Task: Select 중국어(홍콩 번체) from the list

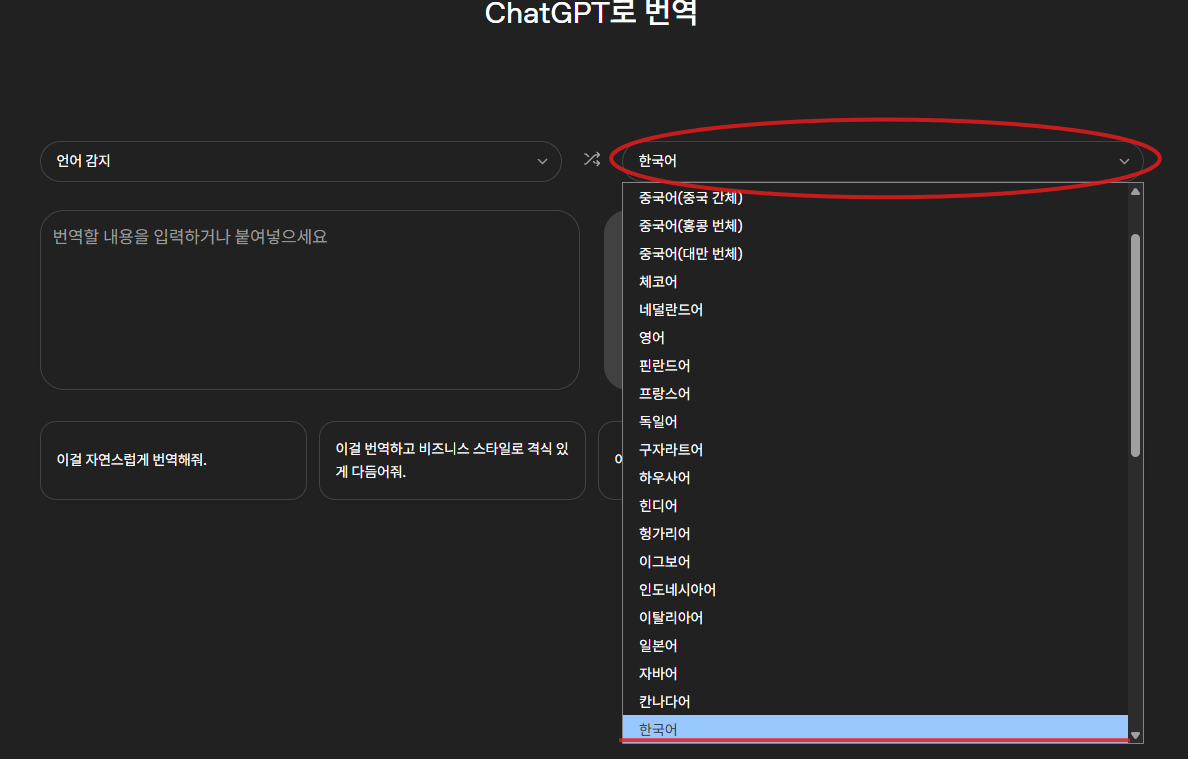Action: pos(875,226)
